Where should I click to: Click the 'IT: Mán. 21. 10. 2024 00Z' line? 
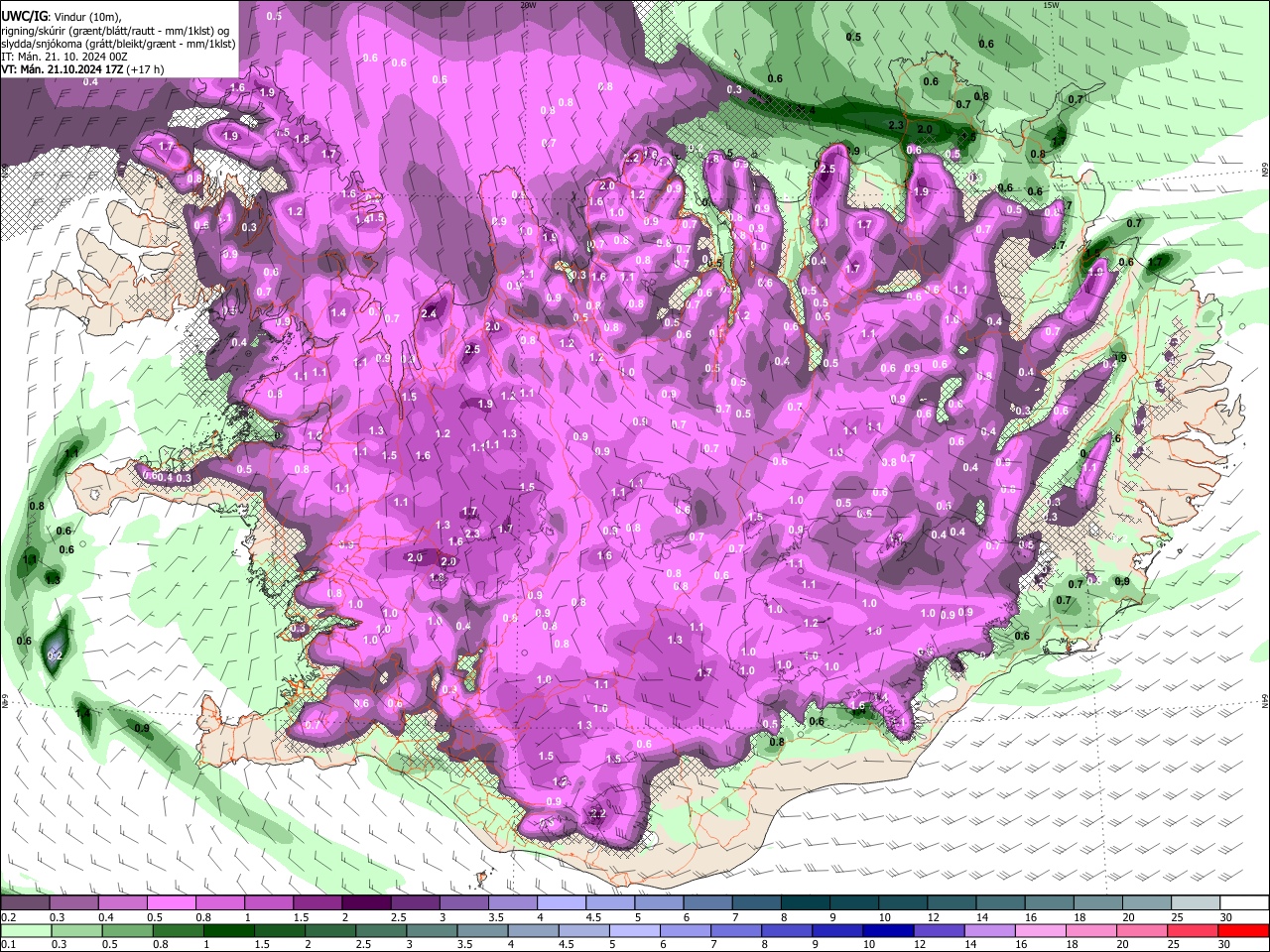pyautogui.click(x=64, y=57)
